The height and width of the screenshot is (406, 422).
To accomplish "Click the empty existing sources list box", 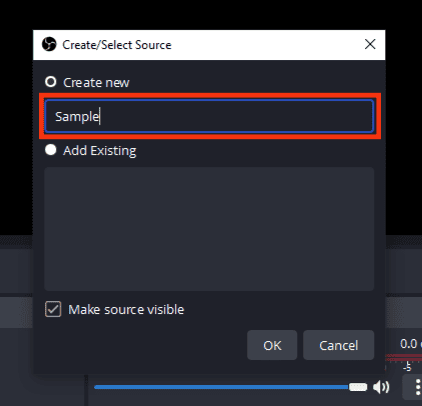I will pos(209,229).
